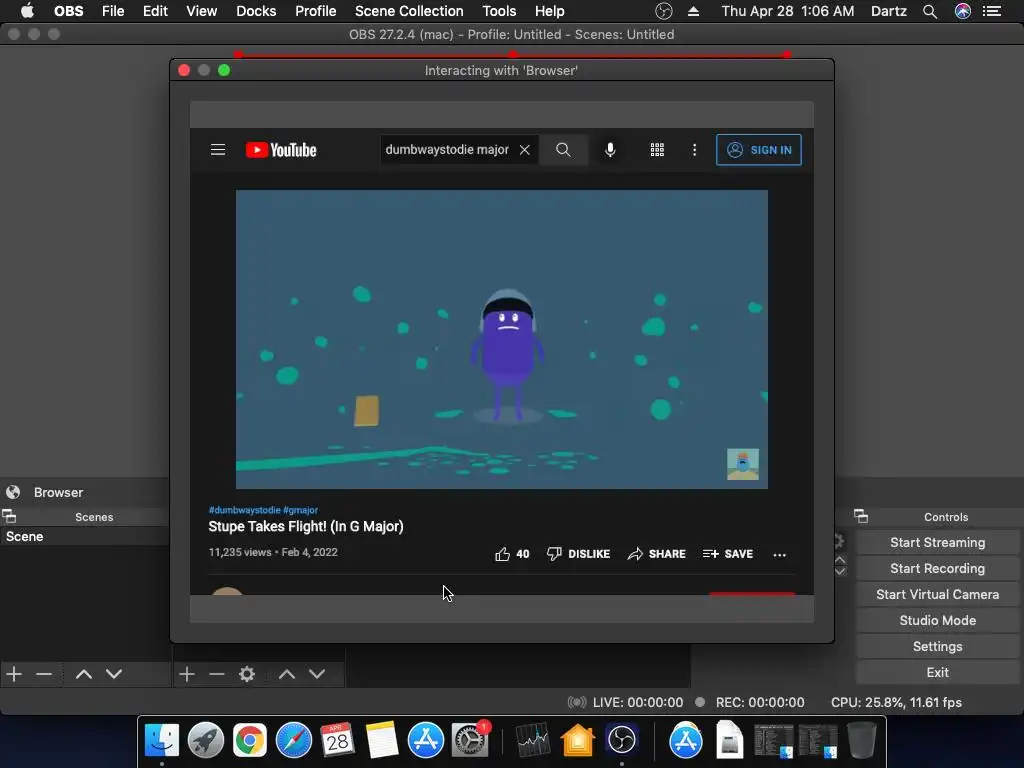The height and width of the screenshot is (768, 1024).
Task: Open the #dumbwaystodie hashtag link
Action: [244, 510]
